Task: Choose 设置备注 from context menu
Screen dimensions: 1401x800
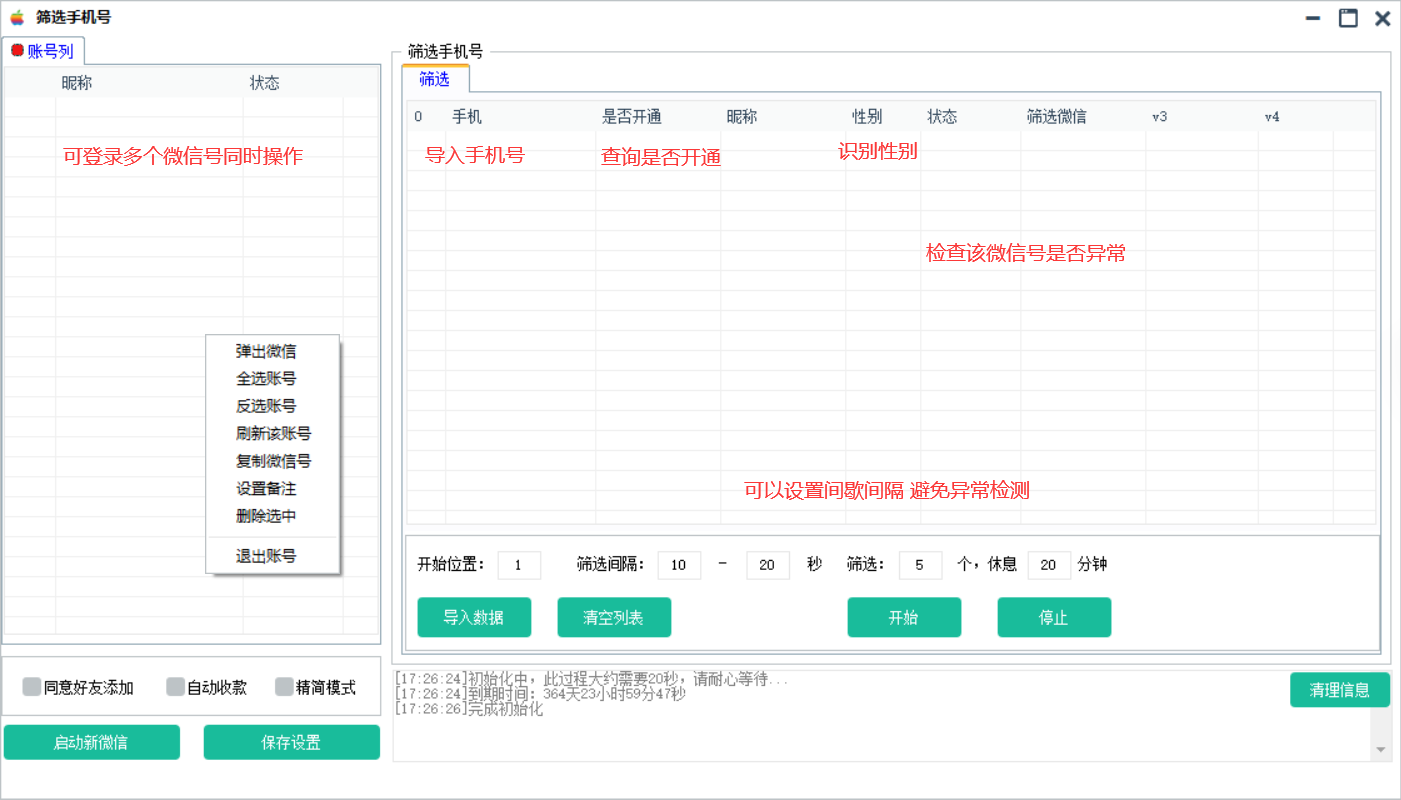Action: tap(266, 489)
